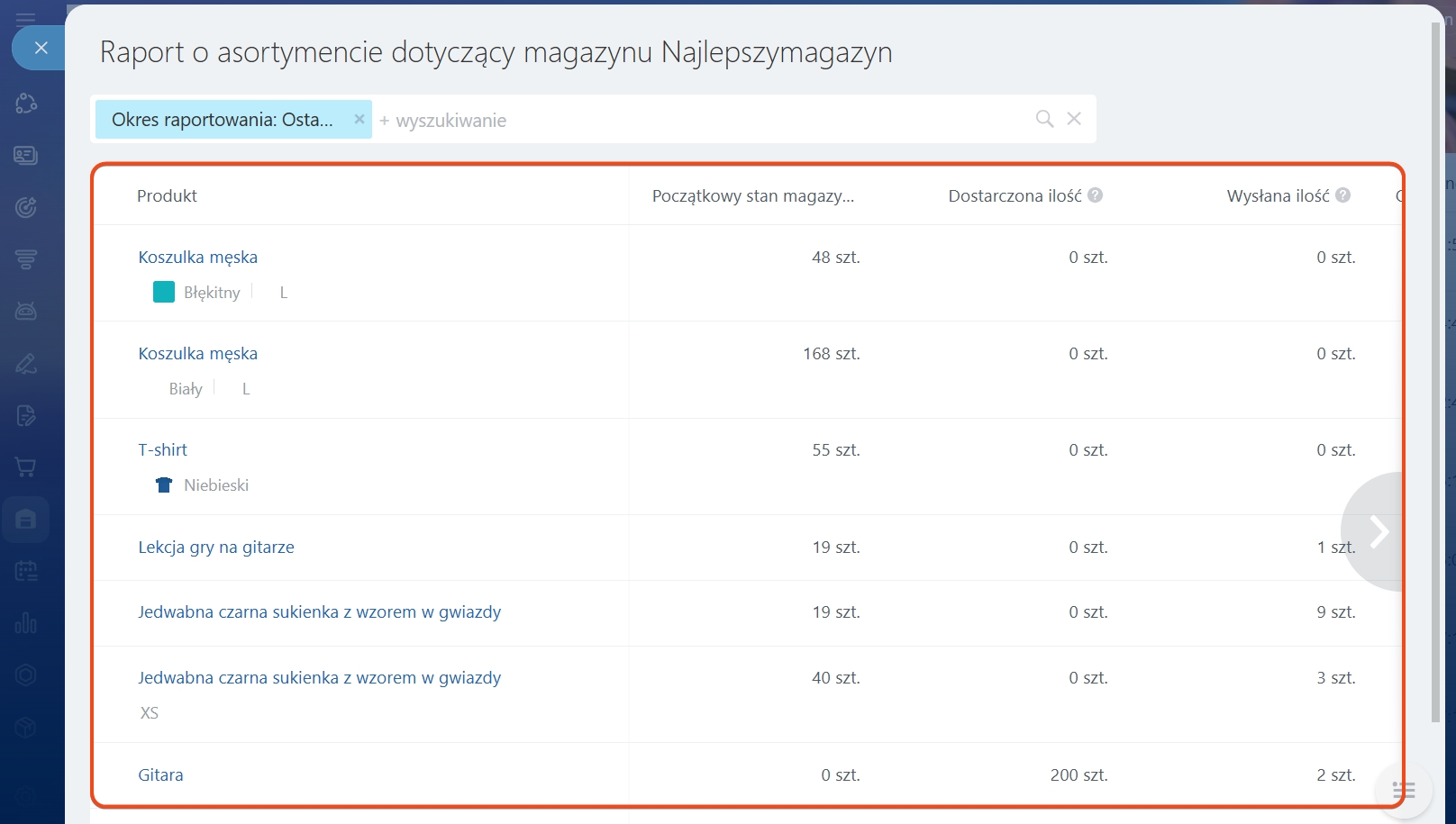Open the calendar icon in sidebar
This screenshot has width=1456, height=824.
[x=26, y=571]
